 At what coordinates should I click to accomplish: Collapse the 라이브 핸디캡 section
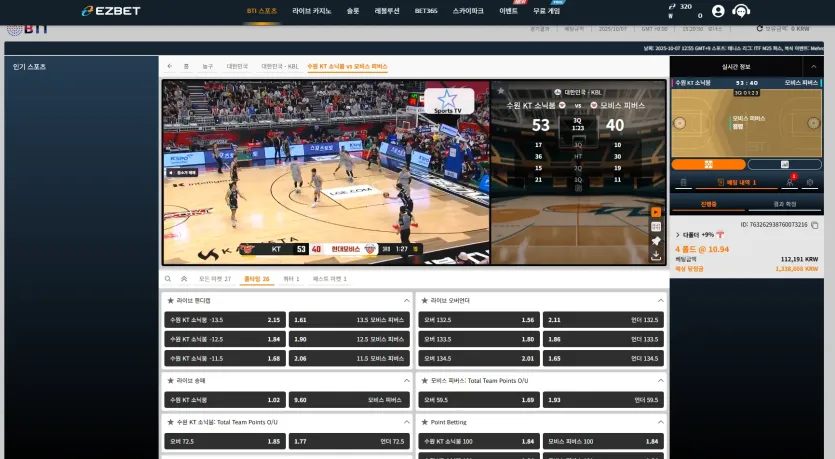point(406,301)
